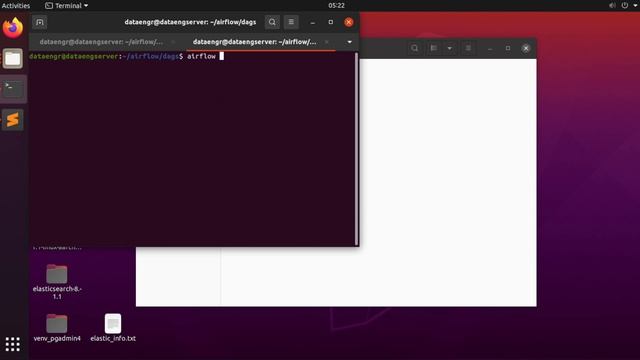This screenshot has width=640, height=360.
Task: Open the Show Applications grid
Action: coord(13,344)
